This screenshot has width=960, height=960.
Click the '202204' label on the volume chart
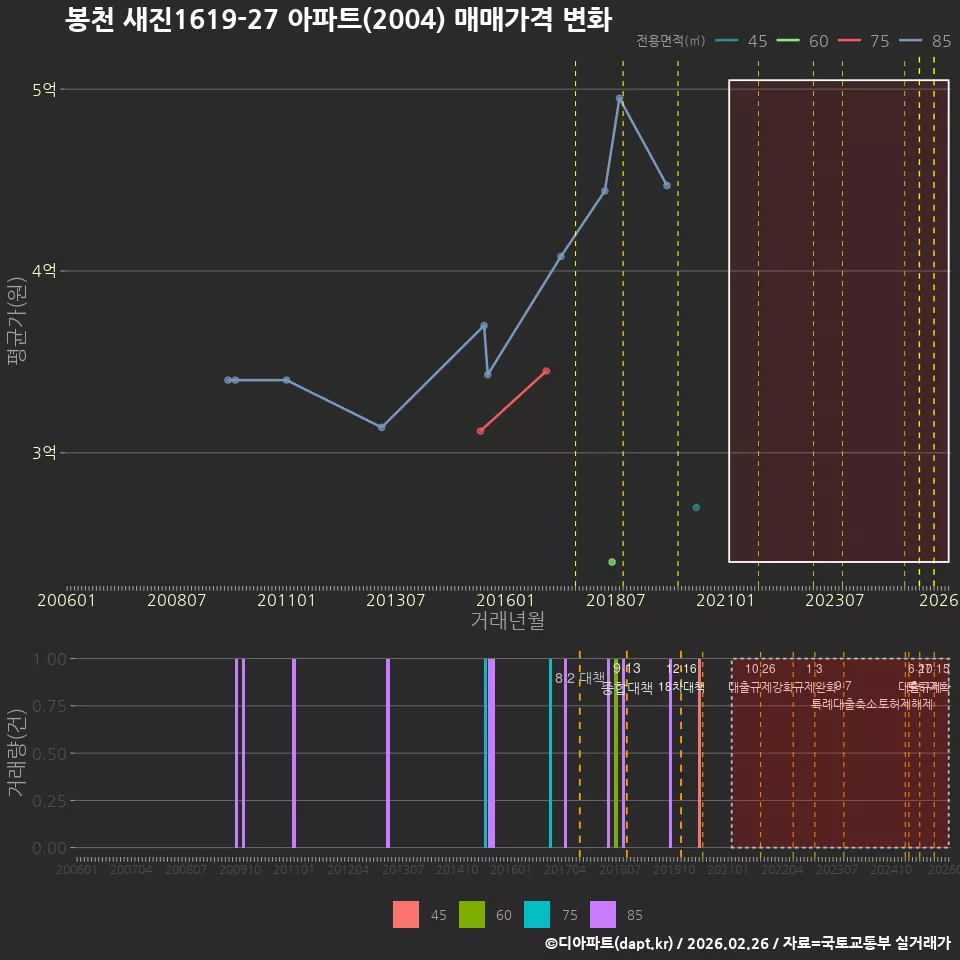pyautogui.click(x=782, y=869)
